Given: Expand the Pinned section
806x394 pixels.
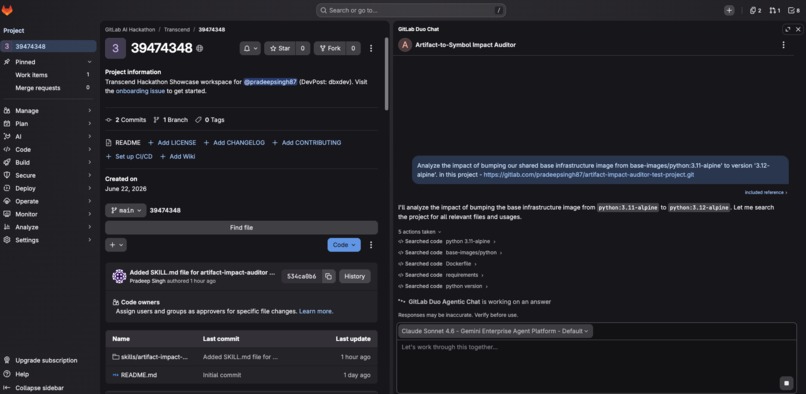Looking at the screenshot, I should click(x=47, y=62).
